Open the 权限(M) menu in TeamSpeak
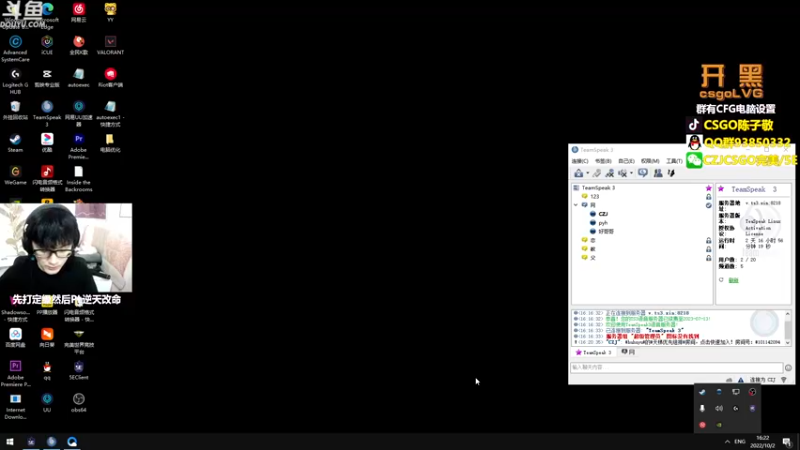Screen dimensions: 800x450 650,161
